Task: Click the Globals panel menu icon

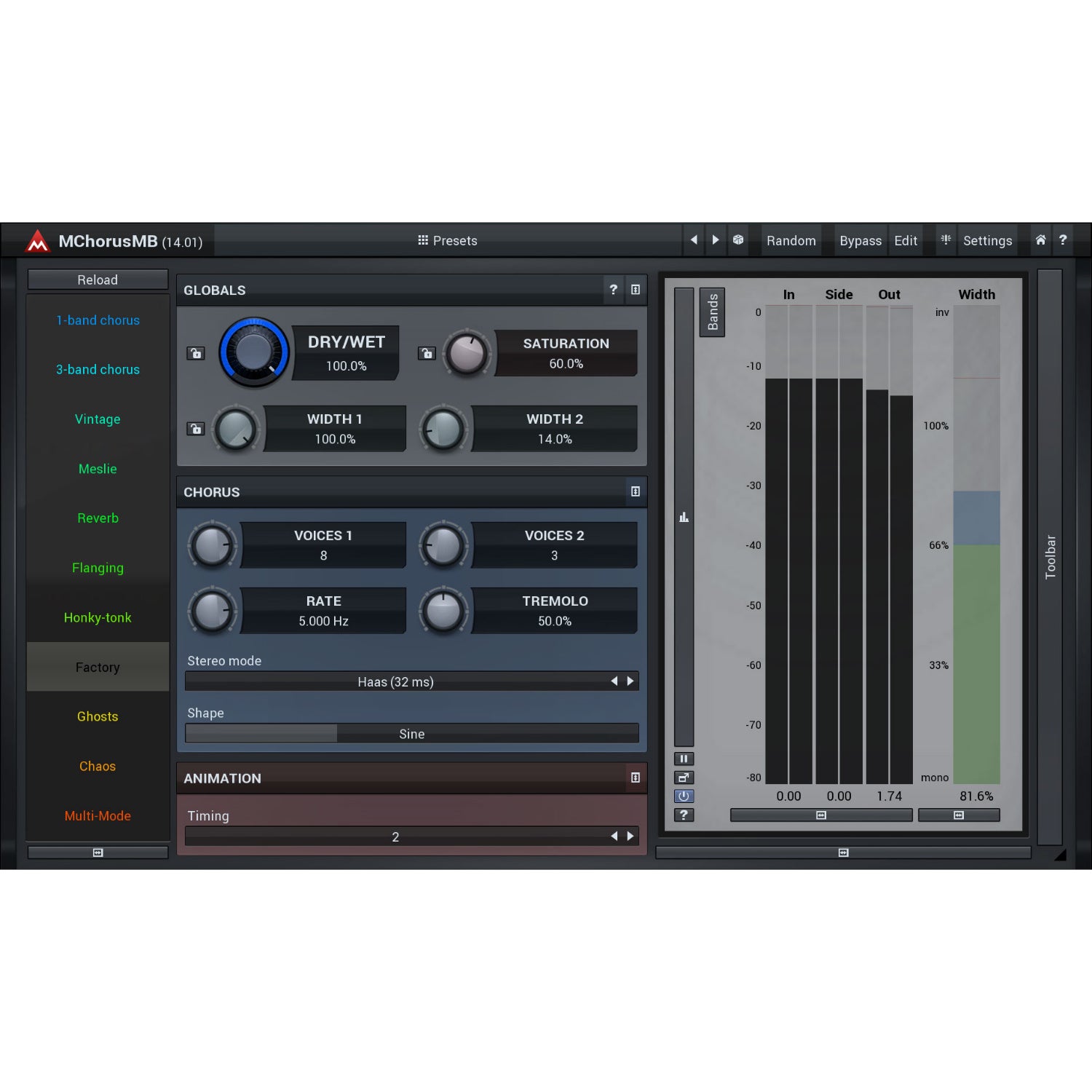Action: pyautogui.click(x=636, y=290)
